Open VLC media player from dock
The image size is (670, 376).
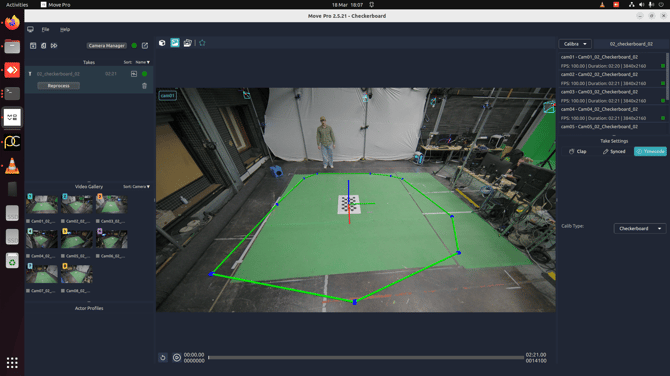(12, 166)
